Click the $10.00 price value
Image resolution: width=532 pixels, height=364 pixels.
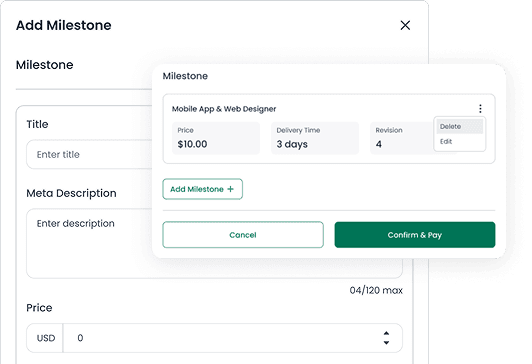tap(192, 144)
